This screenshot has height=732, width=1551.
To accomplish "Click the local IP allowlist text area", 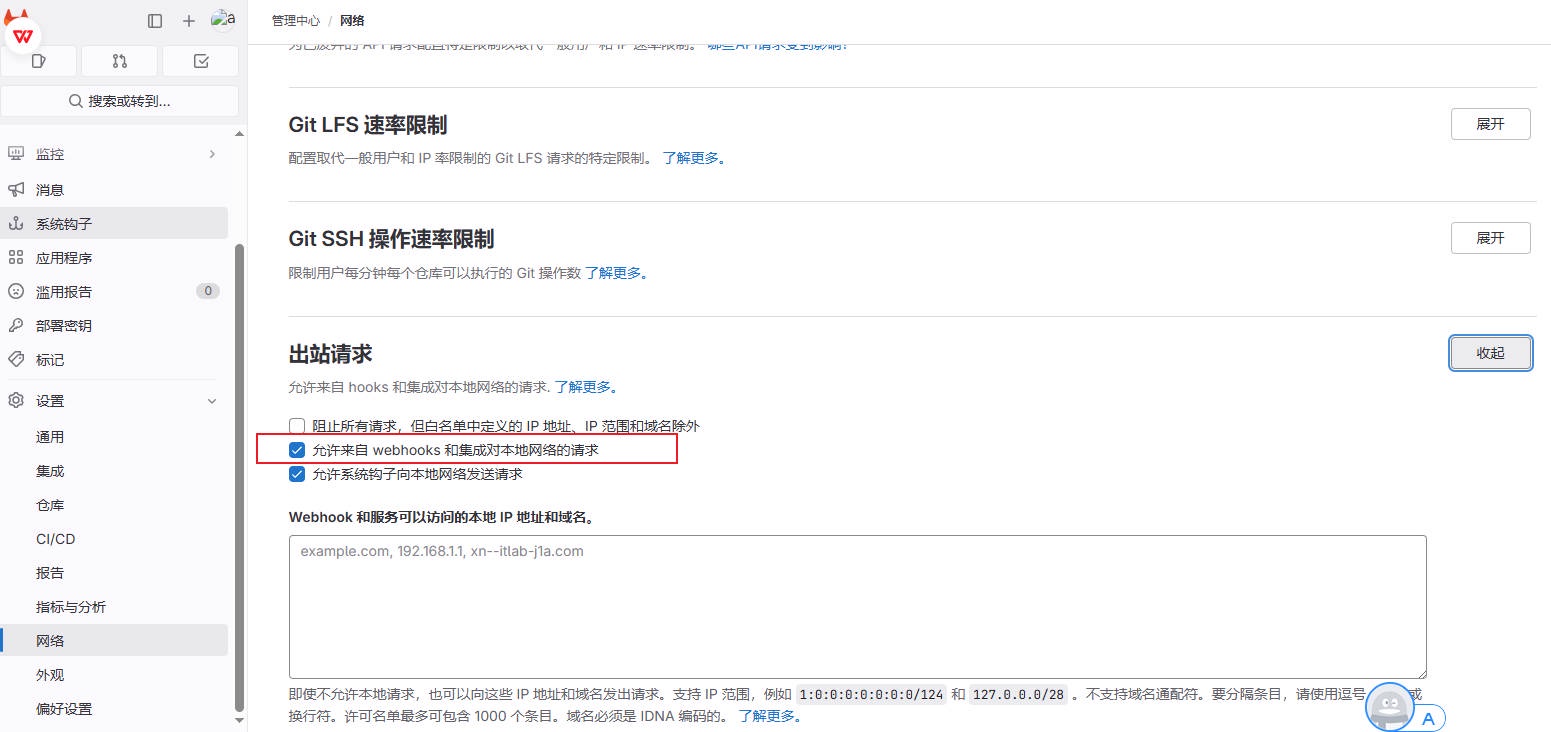I will point(857,607).
